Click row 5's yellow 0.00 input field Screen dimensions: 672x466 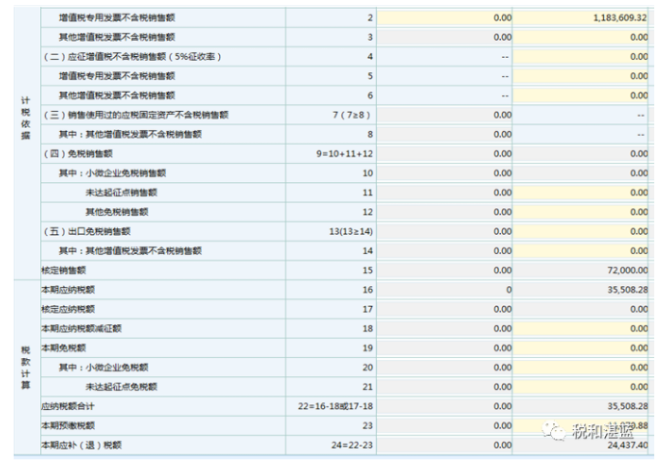(581, 76)
